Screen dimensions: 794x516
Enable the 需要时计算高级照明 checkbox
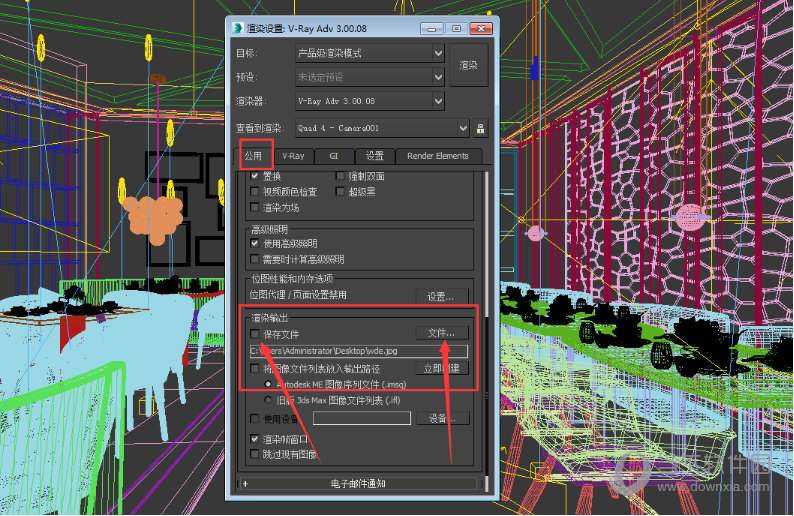point(255,259)
